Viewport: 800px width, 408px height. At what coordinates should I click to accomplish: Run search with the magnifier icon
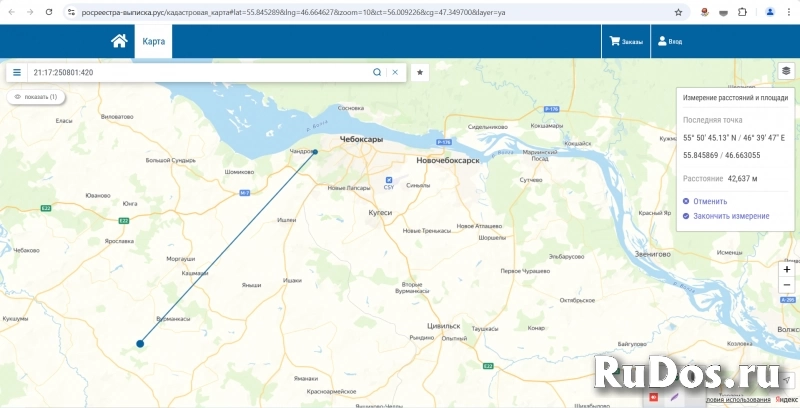pyautogui.click(x=377, y=72)
